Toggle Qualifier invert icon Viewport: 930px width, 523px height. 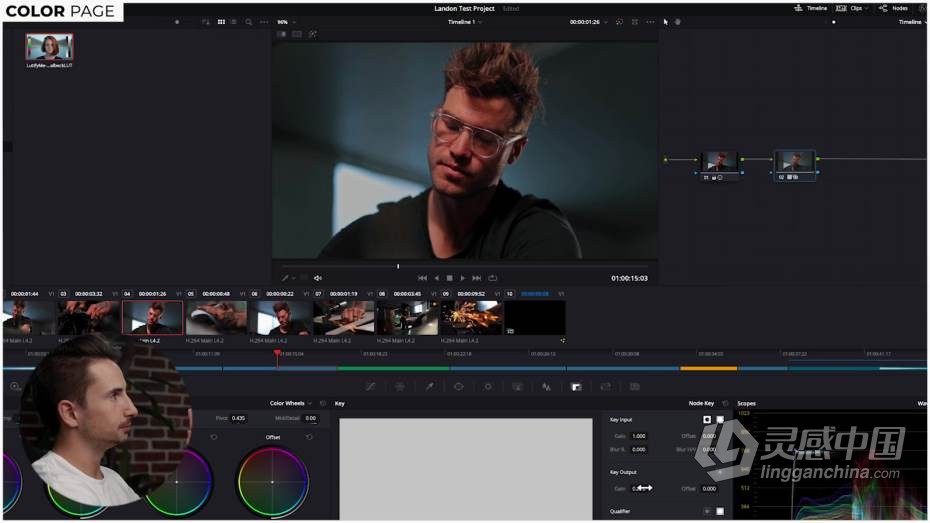coord(707,511)
